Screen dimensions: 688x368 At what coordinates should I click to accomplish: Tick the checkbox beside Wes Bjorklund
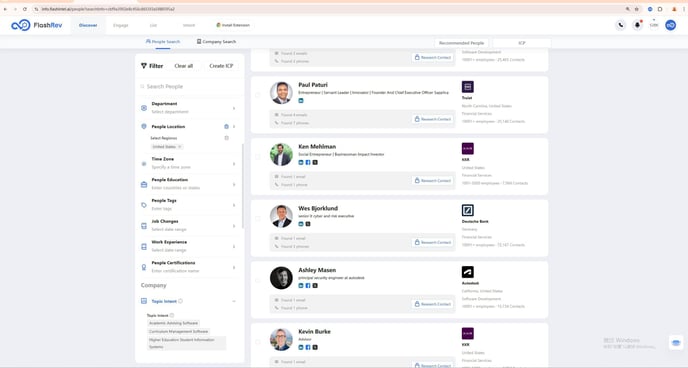pos(258,218)
